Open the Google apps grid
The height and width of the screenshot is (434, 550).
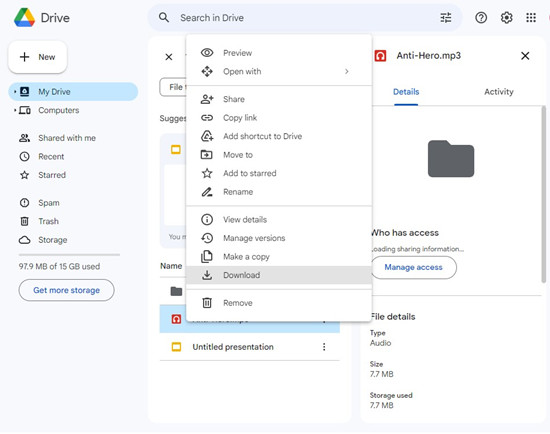[531, 18]
